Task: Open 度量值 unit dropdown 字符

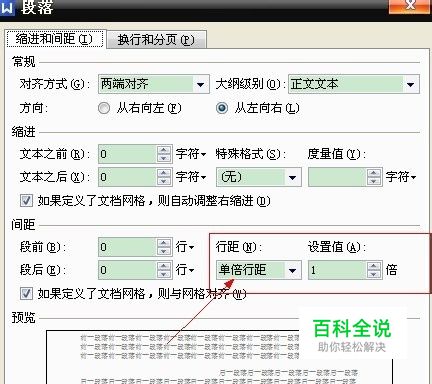Action: tap(401, 177)
